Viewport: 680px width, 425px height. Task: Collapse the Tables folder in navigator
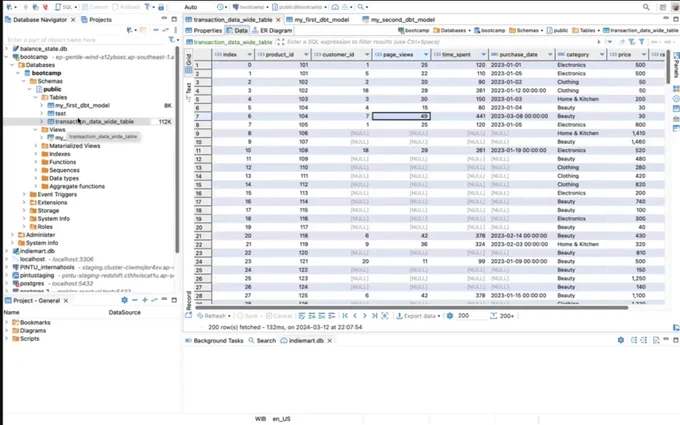pos(36,97)
